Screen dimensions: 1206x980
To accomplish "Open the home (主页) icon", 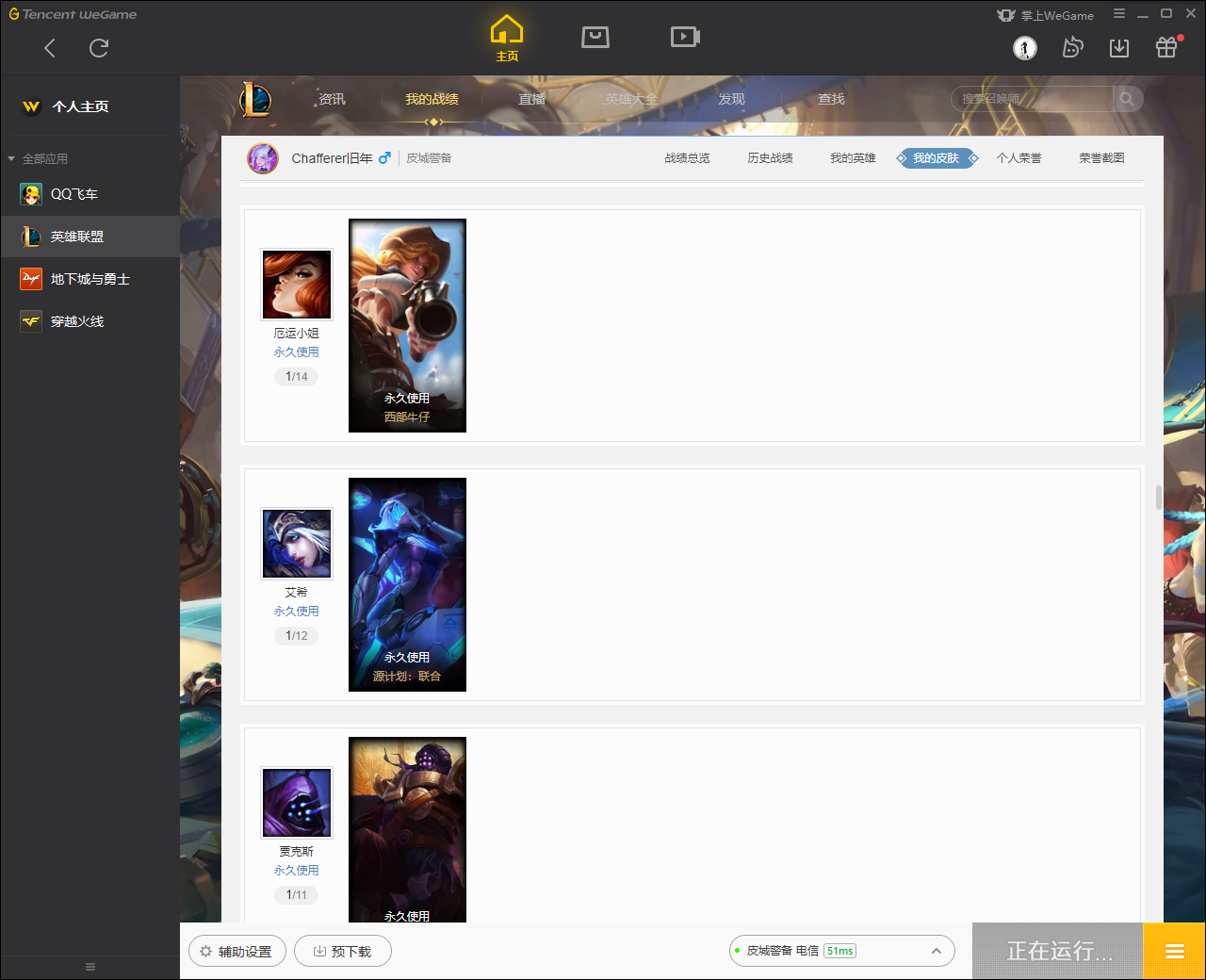I will pyautogui.click(x=507, y=39).
